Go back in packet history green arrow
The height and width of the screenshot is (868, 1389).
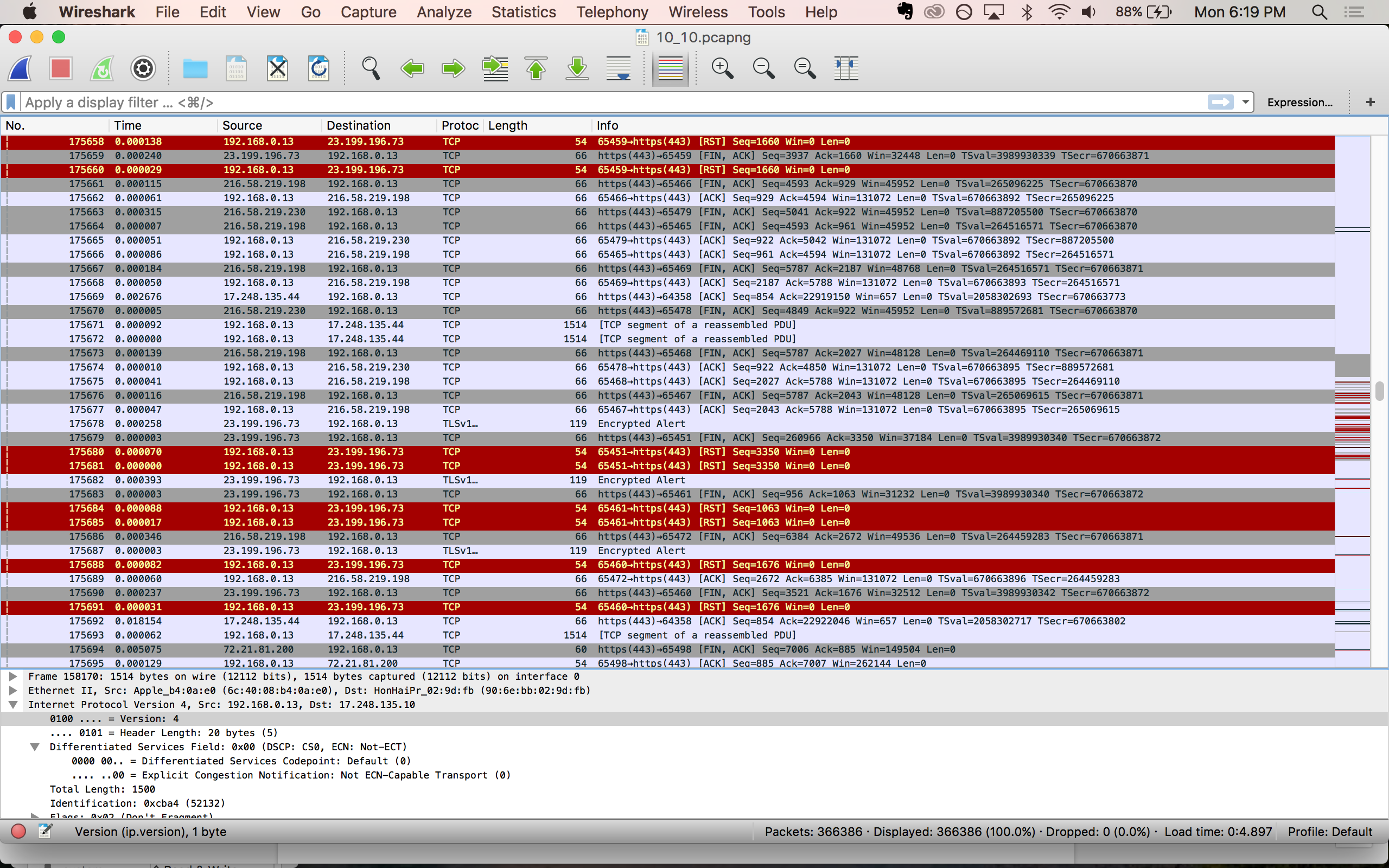pos(412,68)
